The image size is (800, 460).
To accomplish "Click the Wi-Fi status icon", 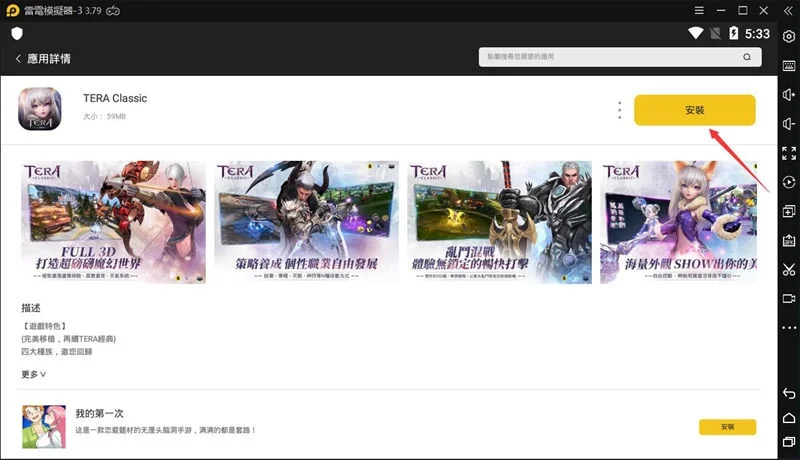I will pyautogui.click(x=695, y=33).
